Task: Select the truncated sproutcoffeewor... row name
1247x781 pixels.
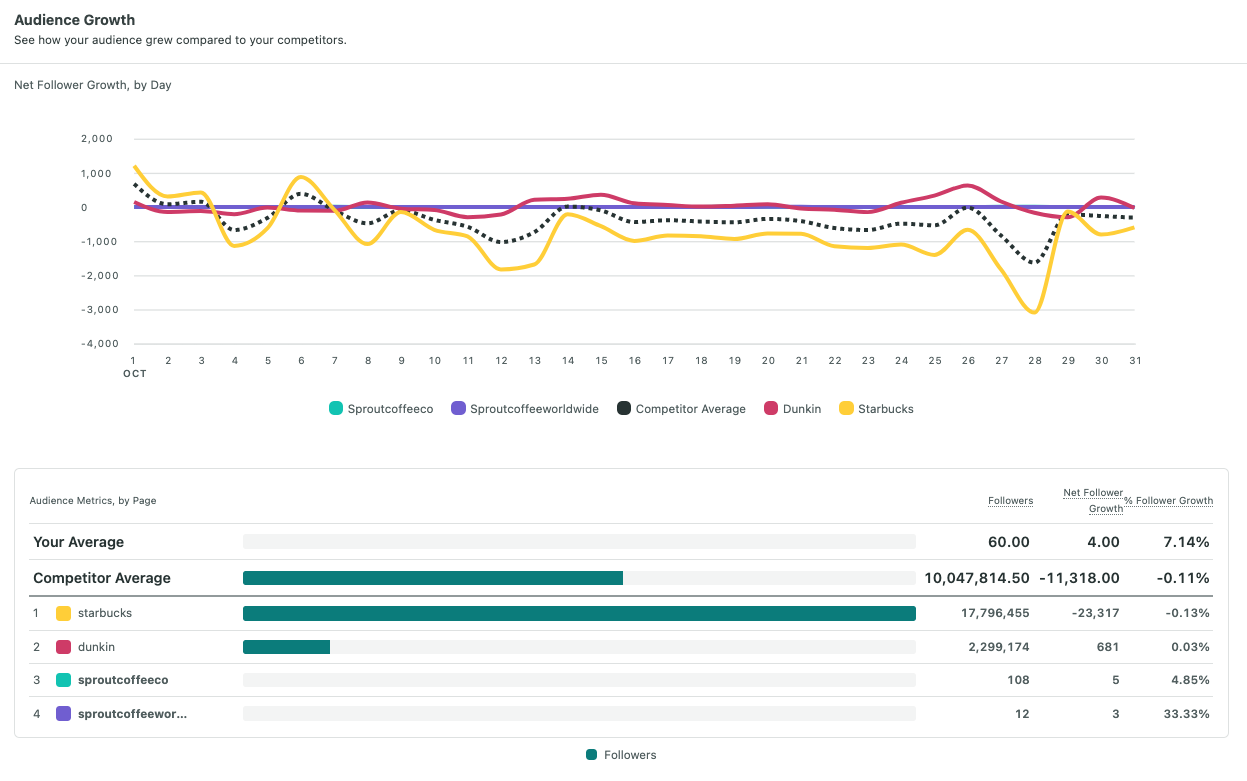Action: point(132,714)
